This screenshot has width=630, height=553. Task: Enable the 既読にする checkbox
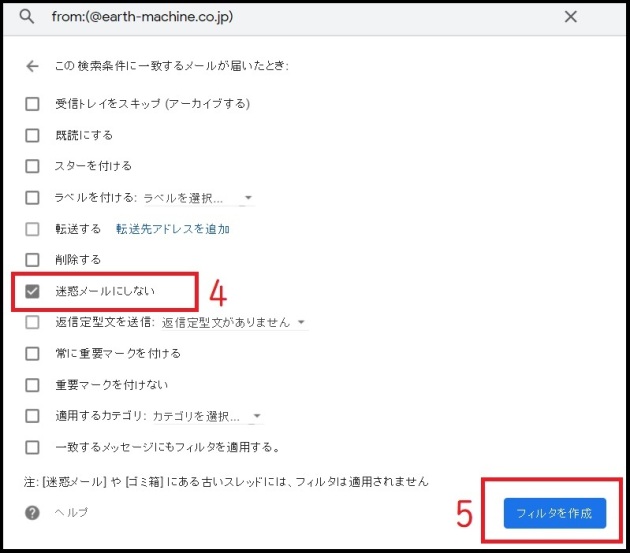tap(32, 135)
